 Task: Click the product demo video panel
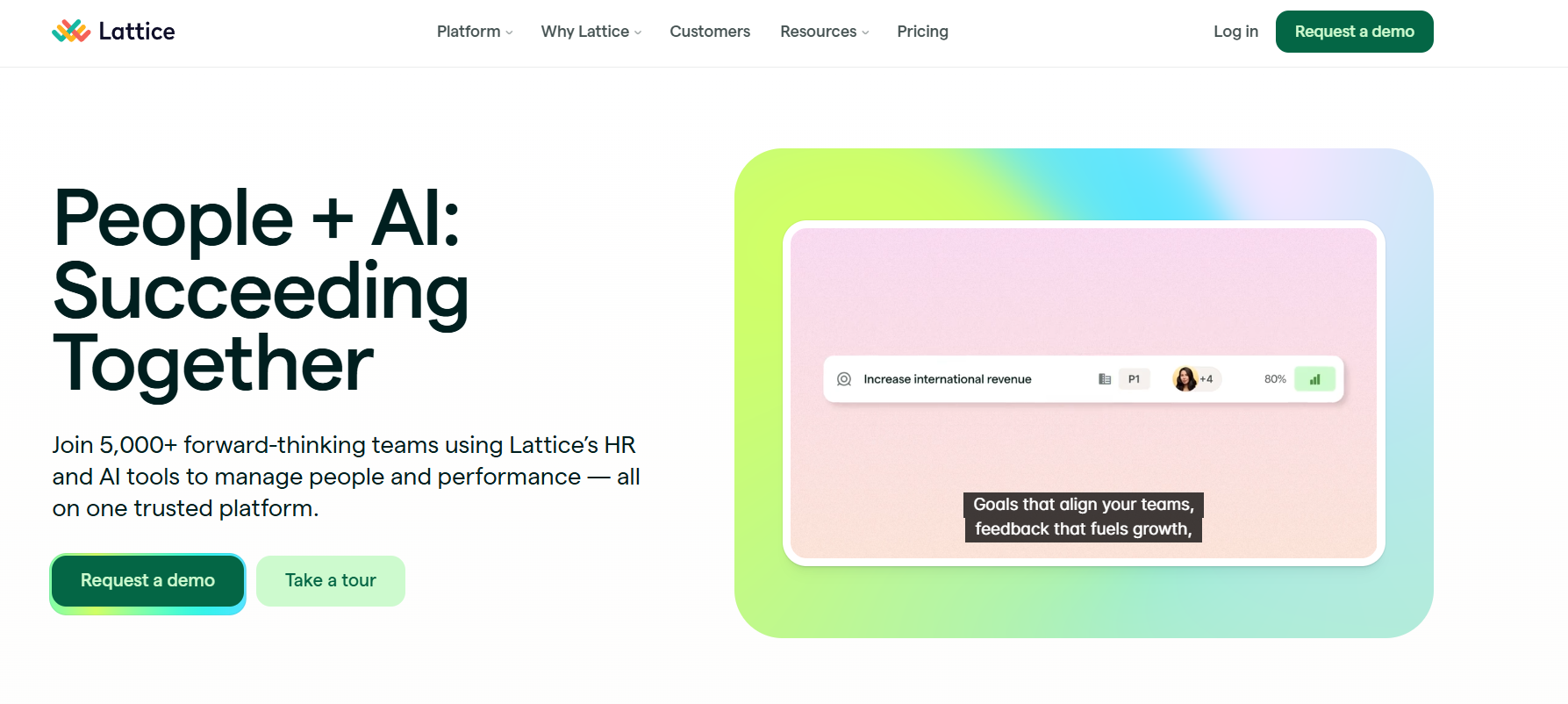pyautogui.click(x=1084, y=393)
